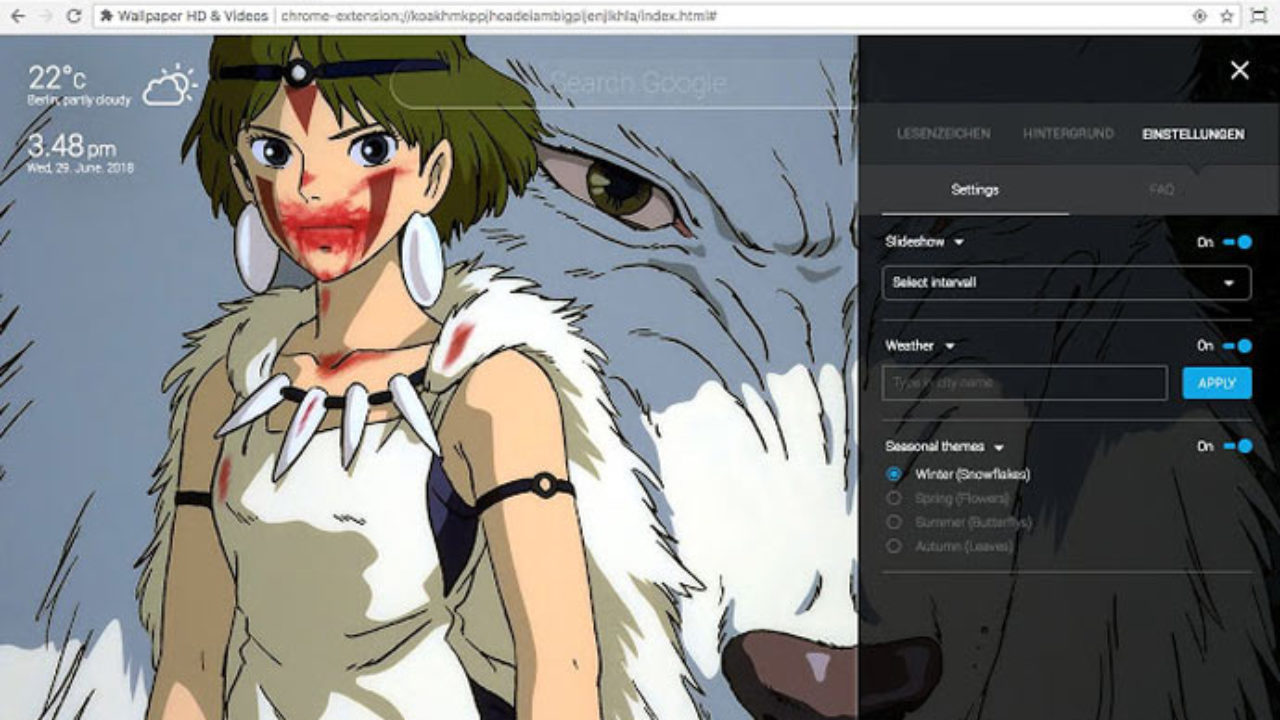The image size is (1280, 720).
Task: Click the partly cloudy weather icon
Action: tap(169, 85)
